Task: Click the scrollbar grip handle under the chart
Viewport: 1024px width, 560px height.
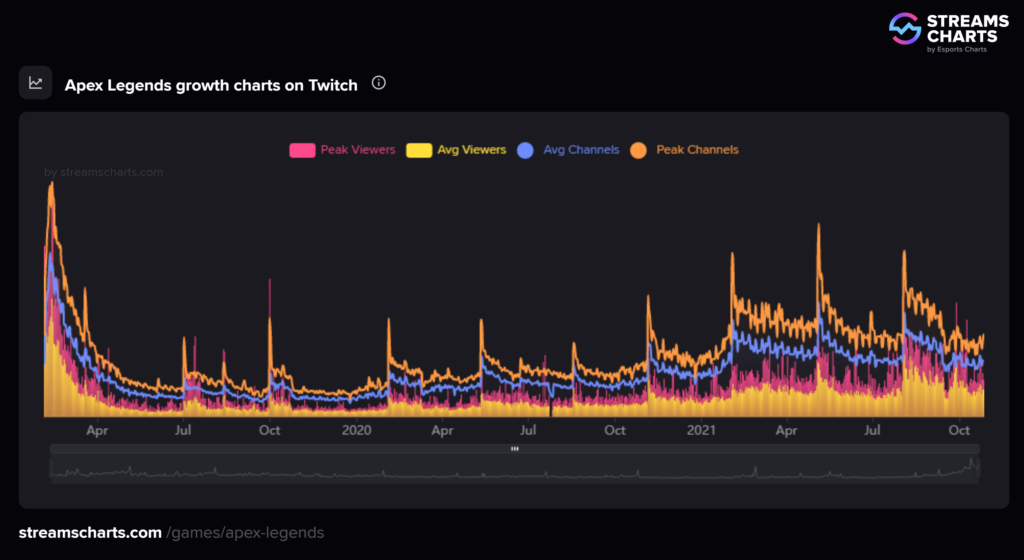Action: pos(514,449)
